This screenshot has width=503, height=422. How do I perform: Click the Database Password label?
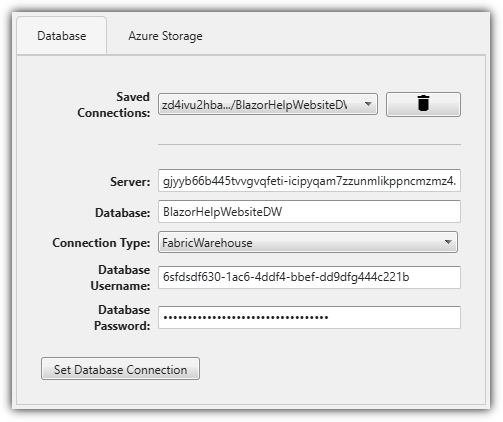coord(122,318)
